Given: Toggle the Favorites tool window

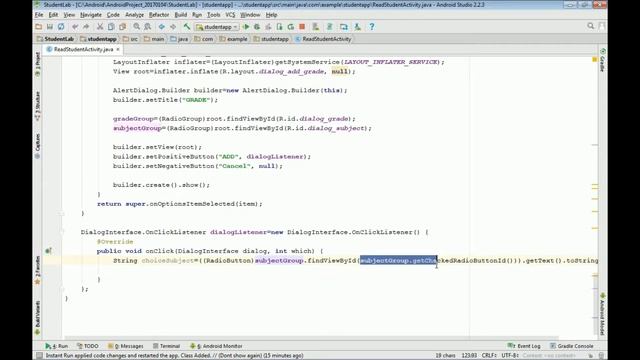Looking at the screenshot, I should (38, 270).
